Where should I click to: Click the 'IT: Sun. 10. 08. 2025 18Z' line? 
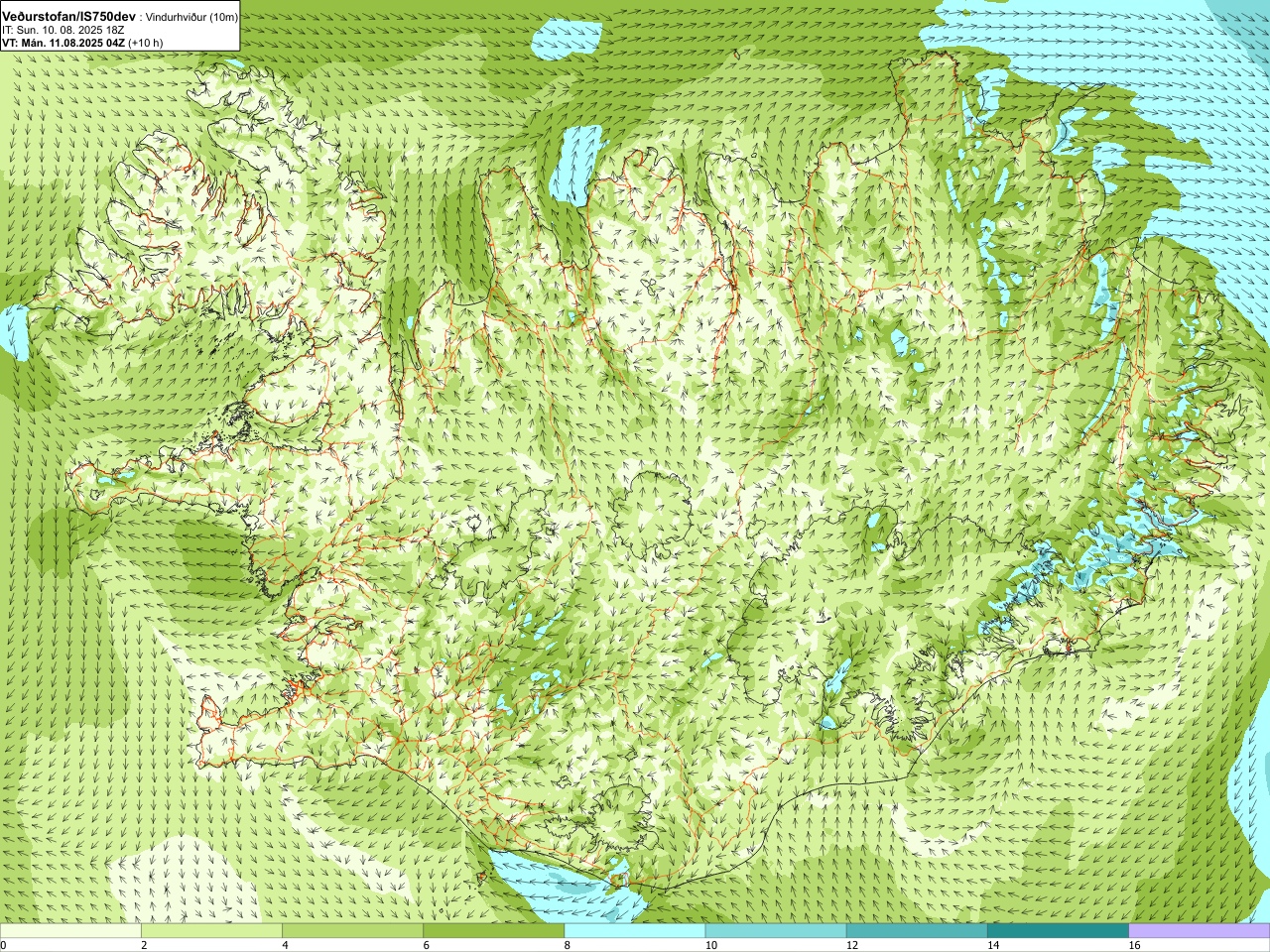pos(63,31)
